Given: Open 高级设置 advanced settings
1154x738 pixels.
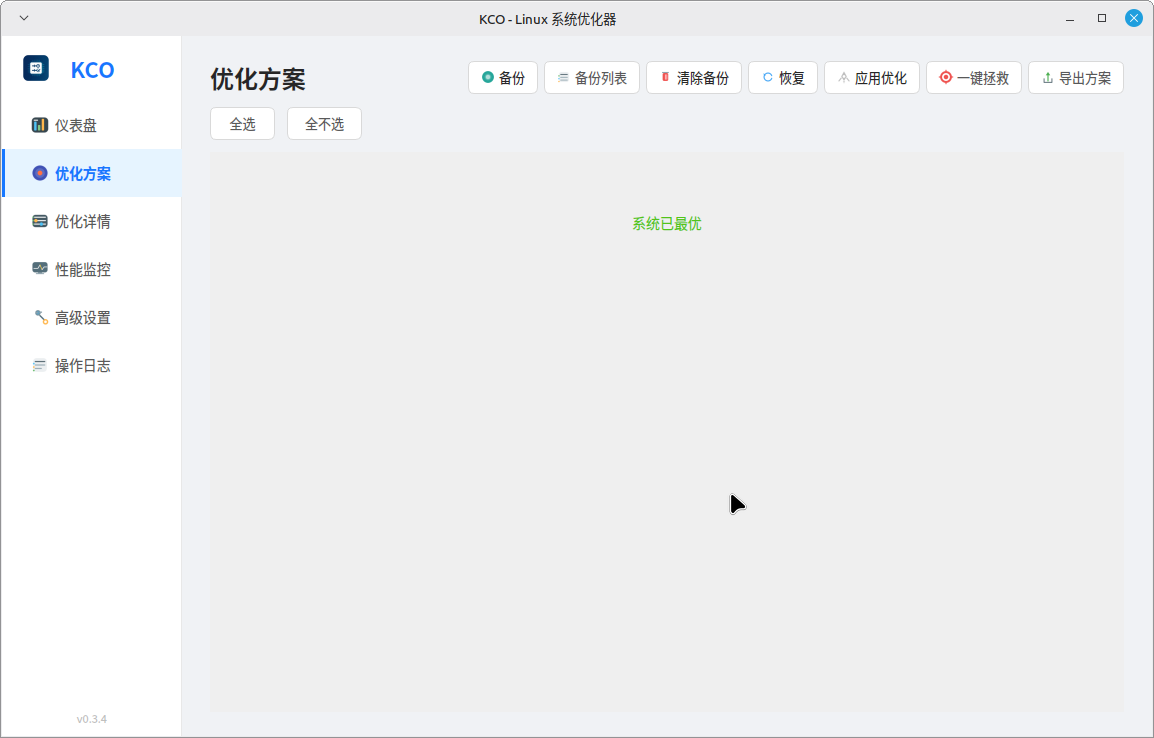Looking at the screenshot, I should pos(92,318).
